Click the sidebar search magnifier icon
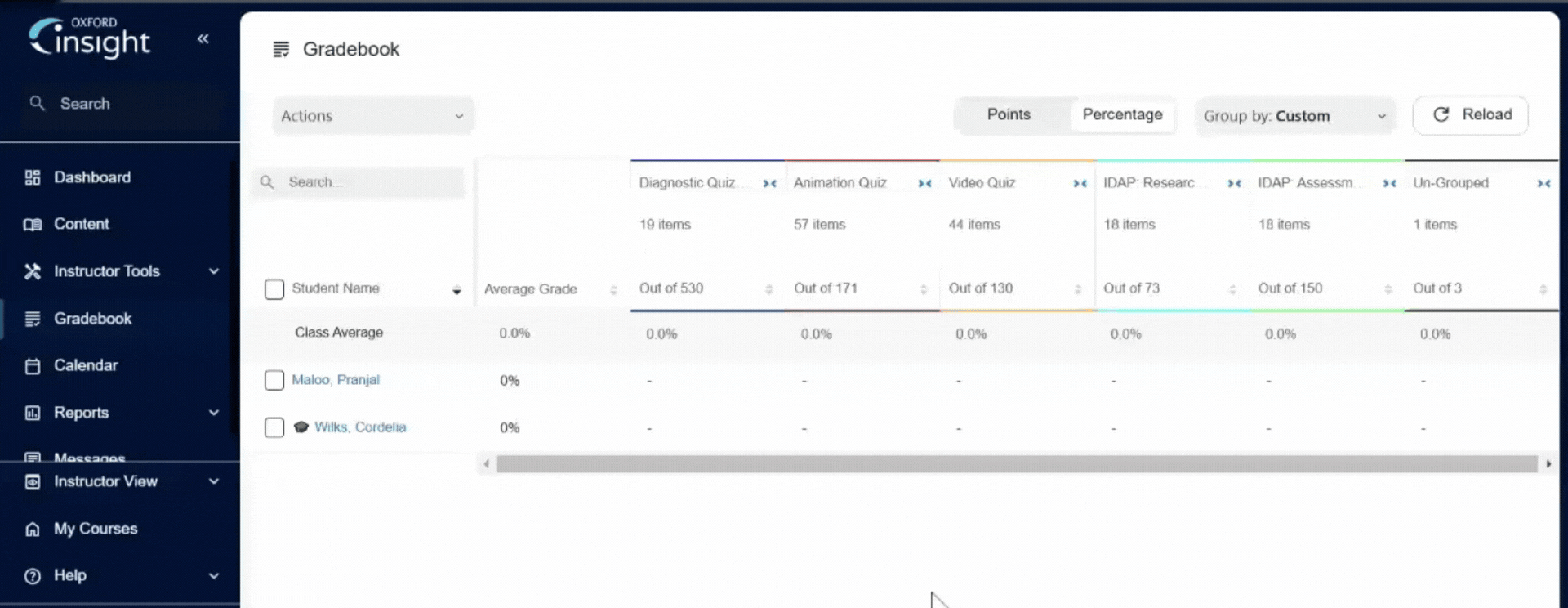The width and height of the screenshot is (1568, 608). point(37,103)
